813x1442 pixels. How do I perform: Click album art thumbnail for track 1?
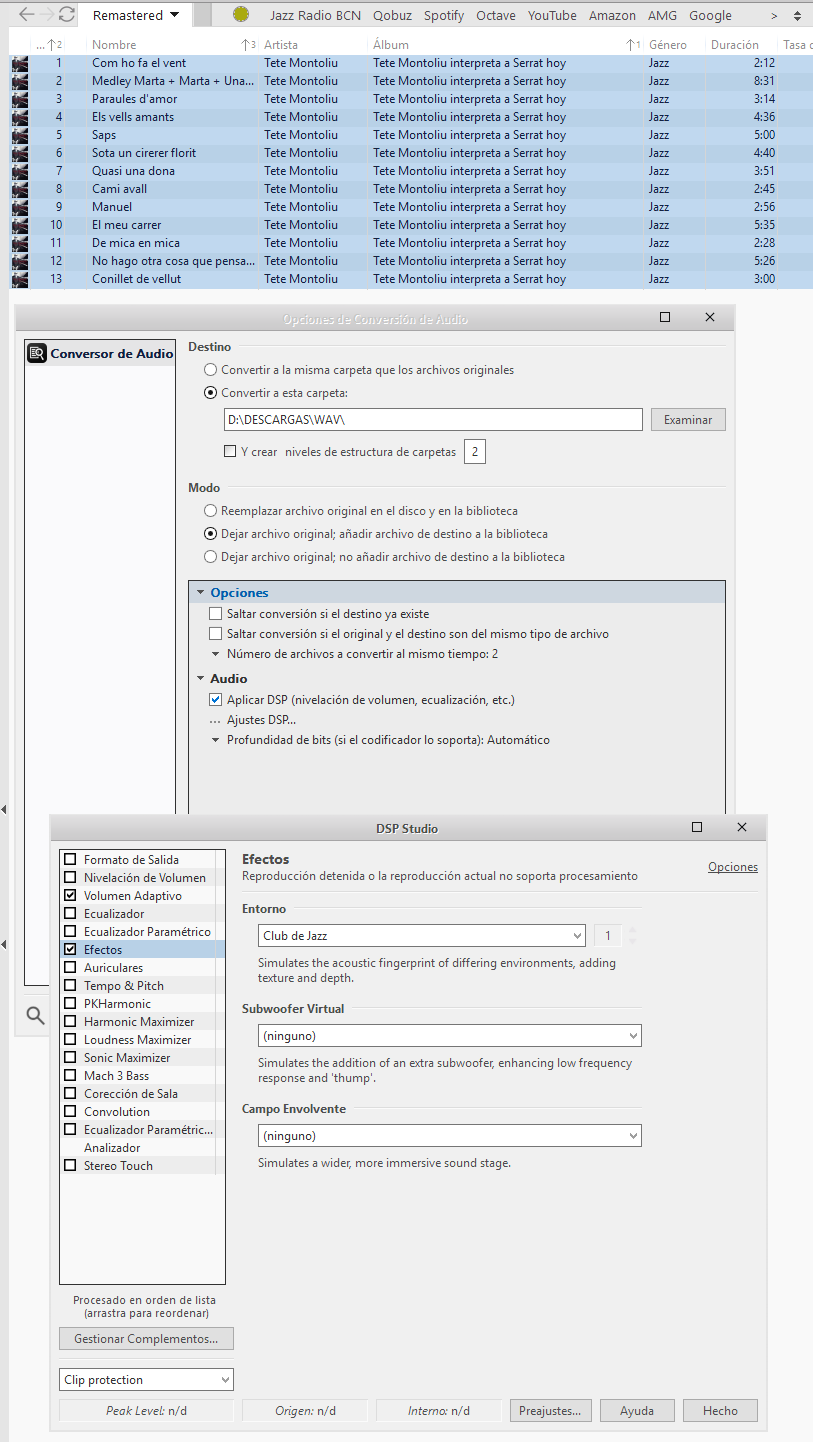pyautogui.click(x=20, y=63)
